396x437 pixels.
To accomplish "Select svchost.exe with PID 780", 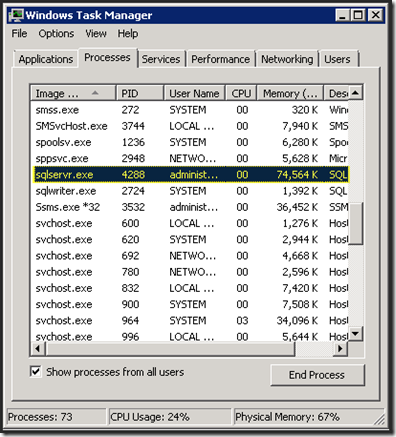I will 189,272.
